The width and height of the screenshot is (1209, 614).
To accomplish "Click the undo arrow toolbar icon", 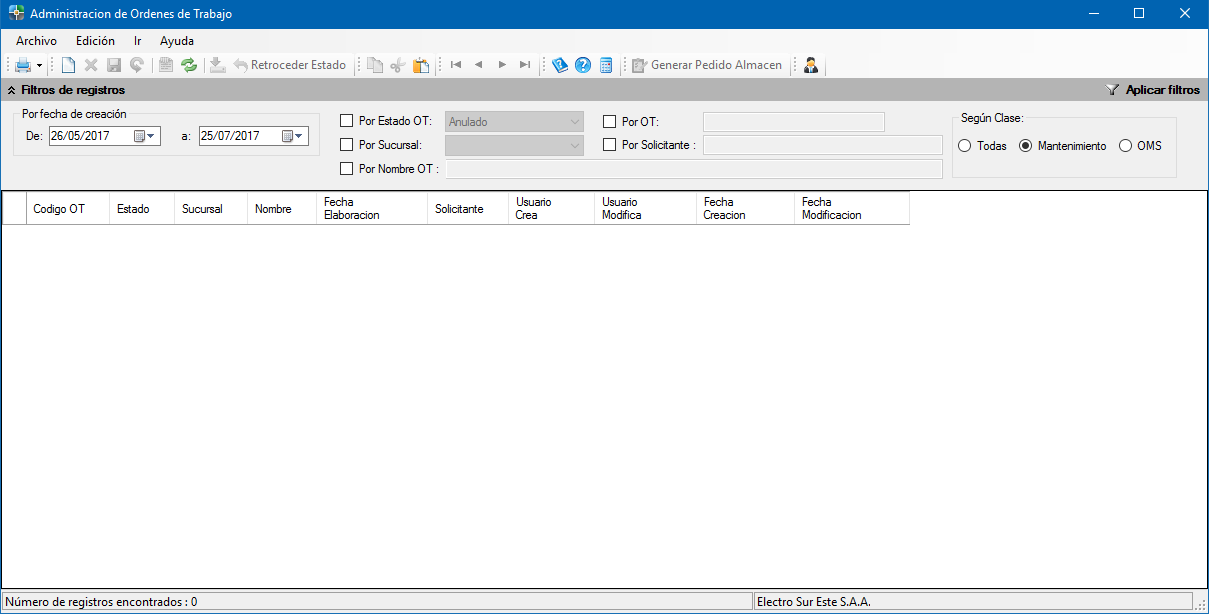I will 136,65.
